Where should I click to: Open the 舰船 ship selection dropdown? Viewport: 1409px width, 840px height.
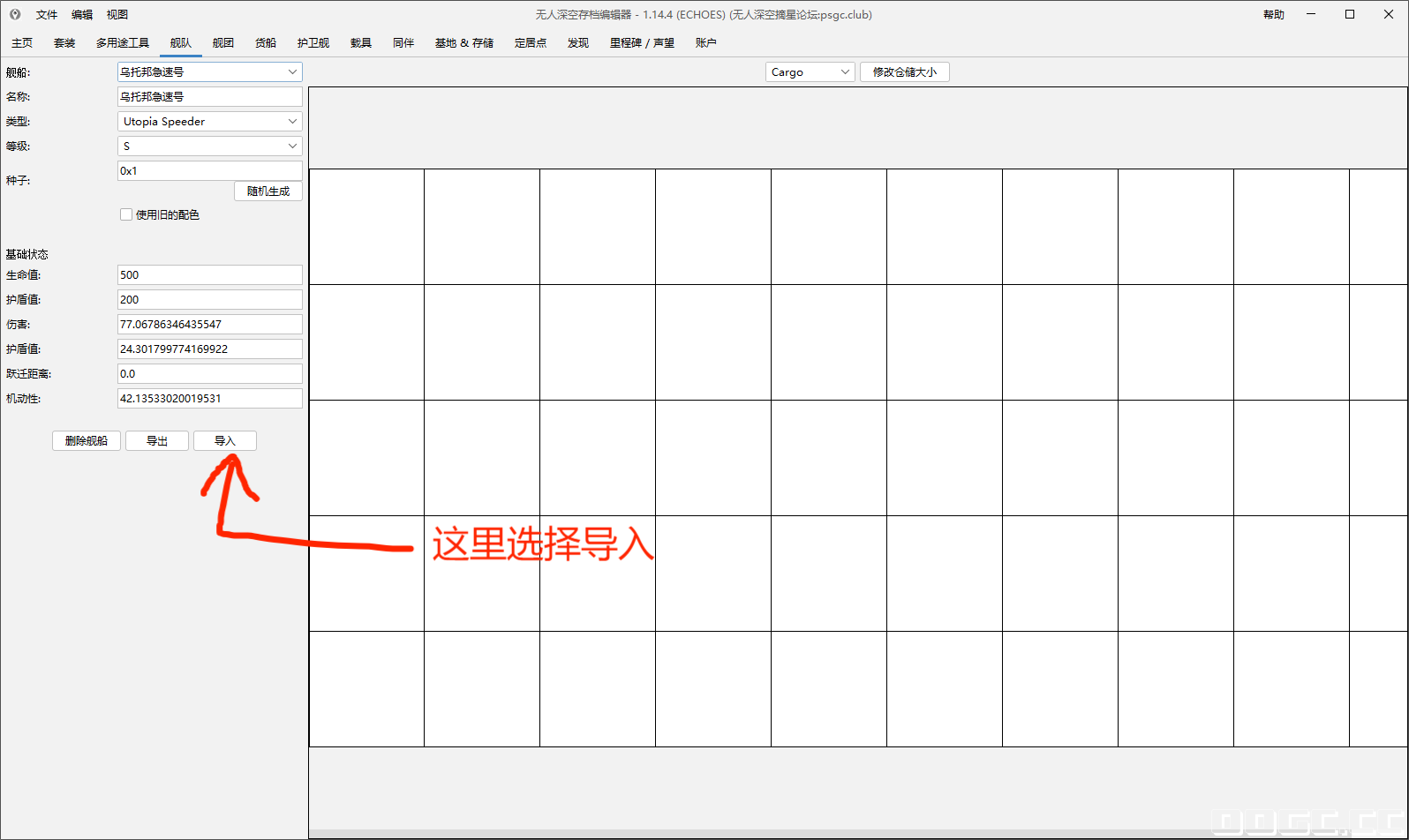(x=209, y=72)
